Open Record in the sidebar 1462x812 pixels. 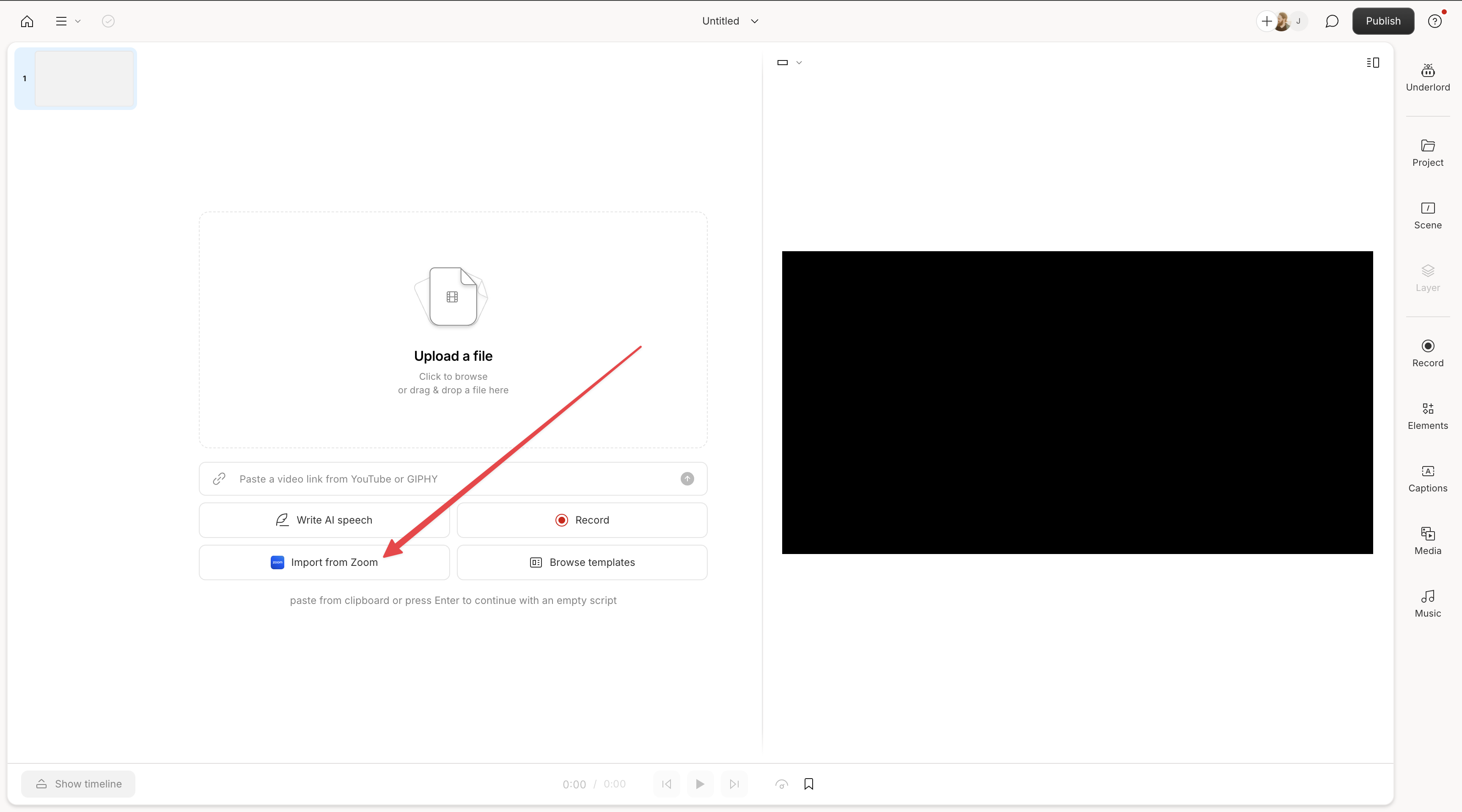point(1427,354)
